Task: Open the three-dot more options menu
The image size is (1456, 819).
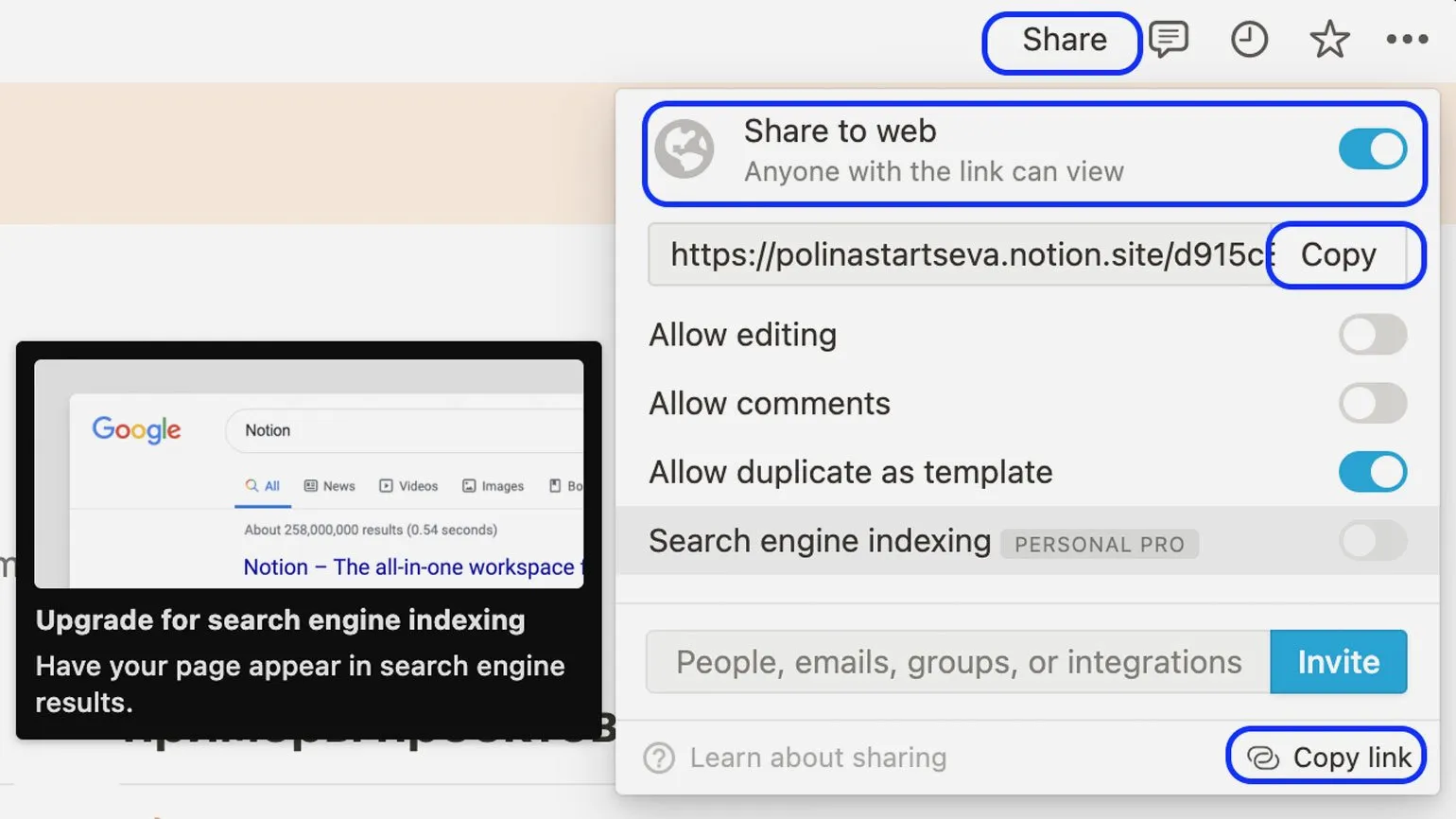Action: pyautogui.click(x=1407, y=40)
